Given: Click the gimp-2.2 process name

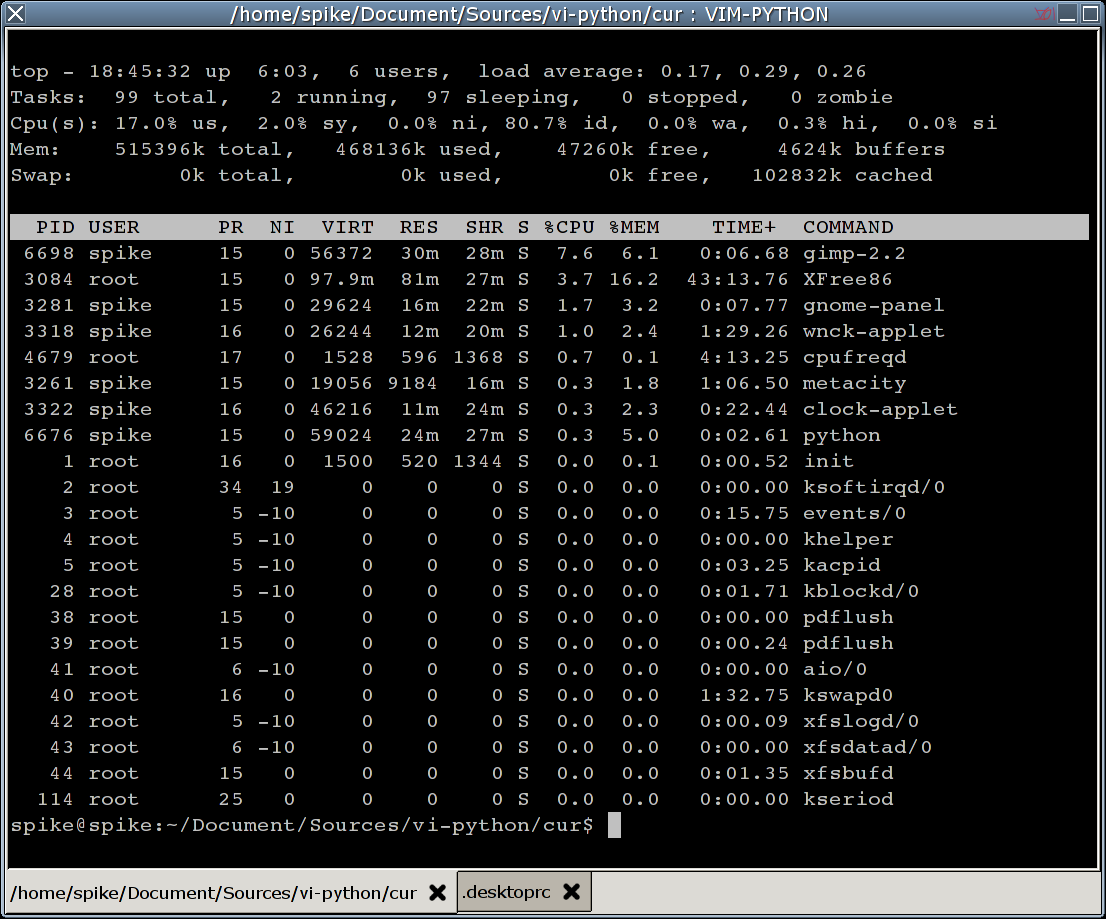Looking at the screenshot, I should [854, 253].
